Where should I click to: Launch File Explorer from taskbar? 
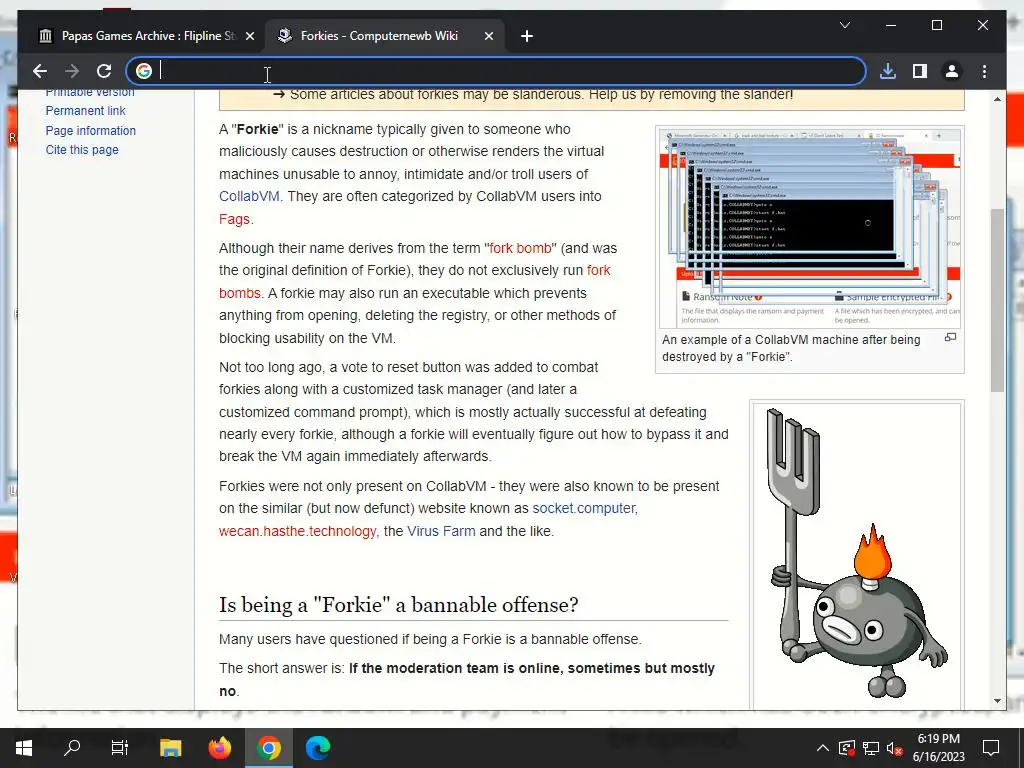coord(170,748)
